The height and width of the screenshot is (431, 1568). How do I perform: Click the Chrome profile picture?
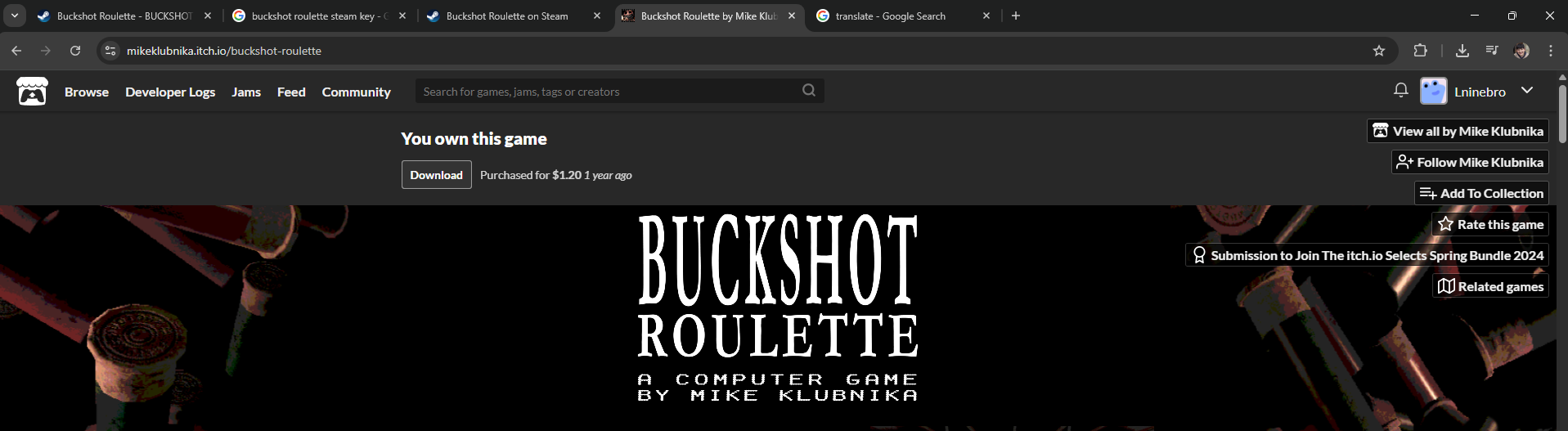click(1521, 51)
